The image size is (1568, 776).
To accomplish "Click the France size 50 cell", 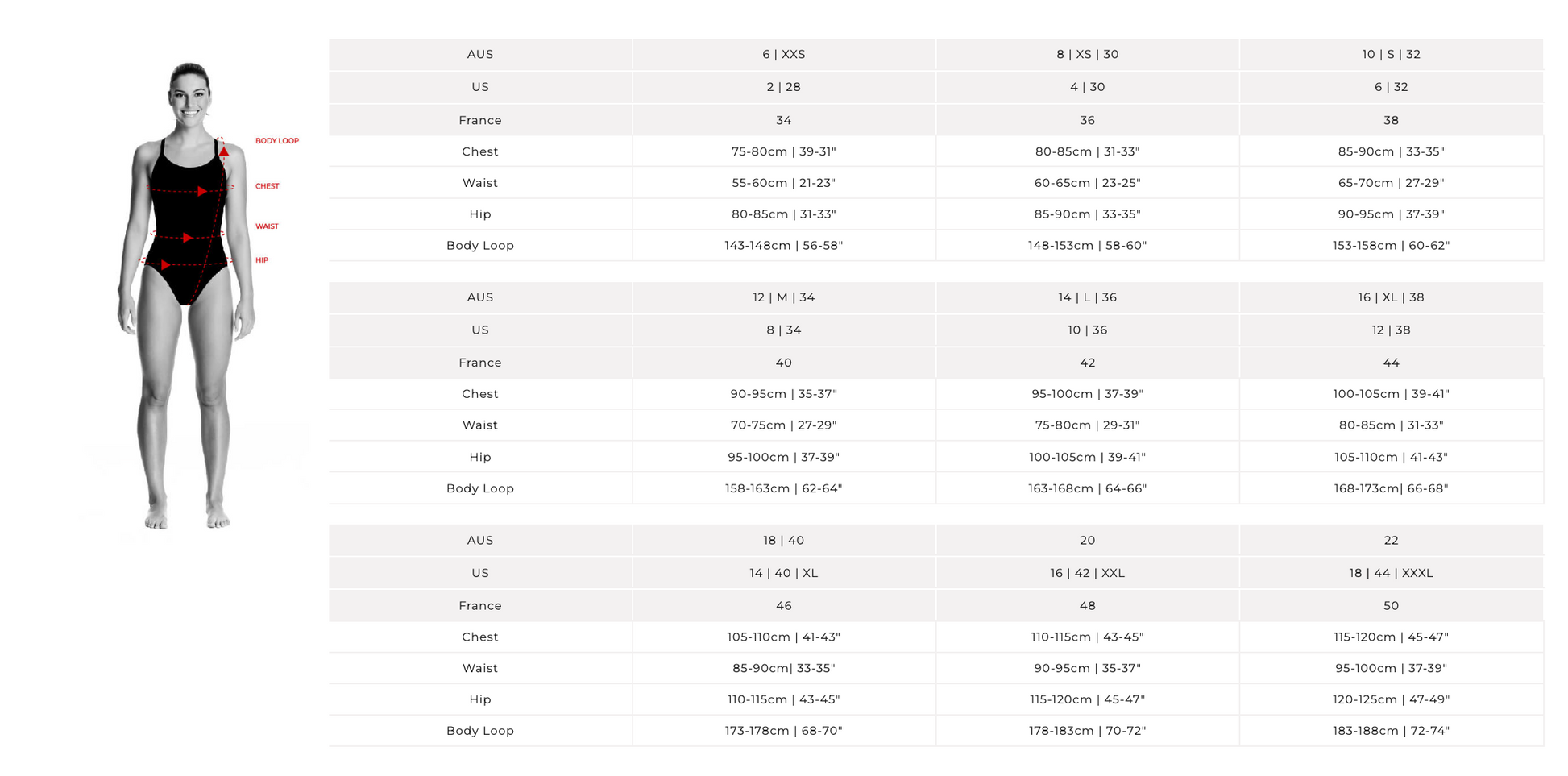I will (1391, 606).
